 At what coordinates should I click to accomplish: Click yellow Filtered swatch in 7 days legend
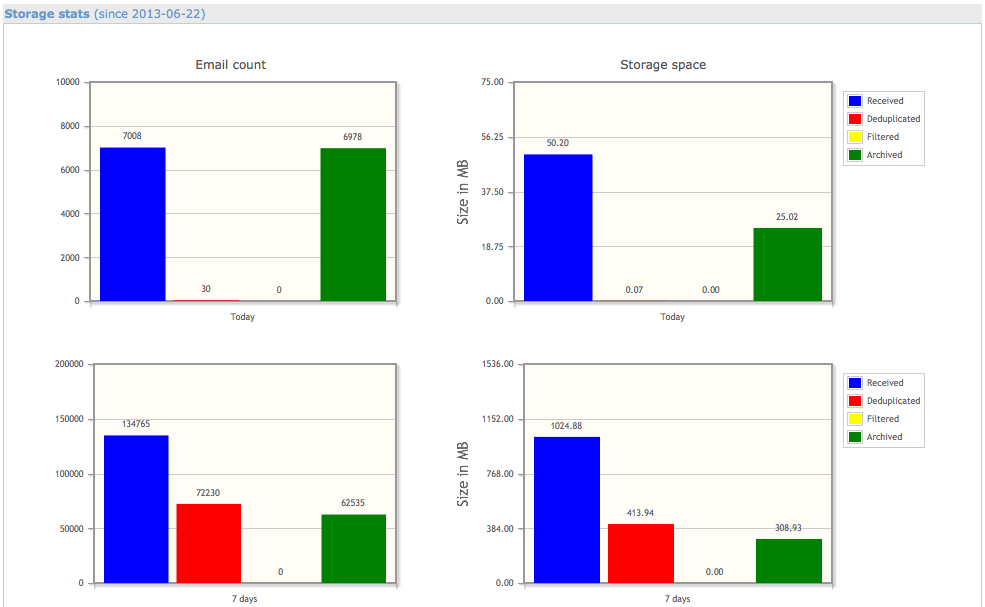tap(855, 419)
